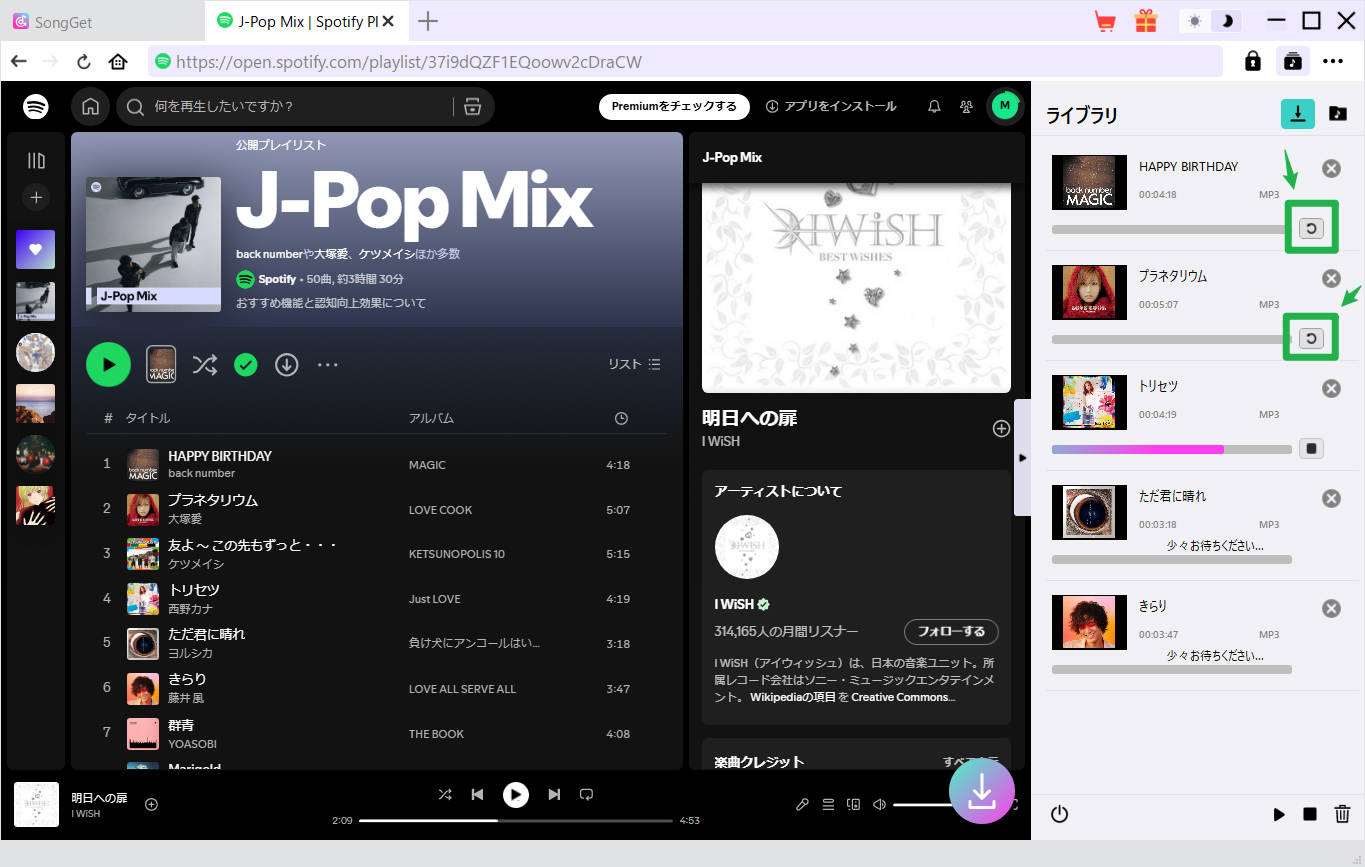This screenshot has width=1365, height=867.
Task: Retry download for プラネタリウム
Action: coord(1310,339)
